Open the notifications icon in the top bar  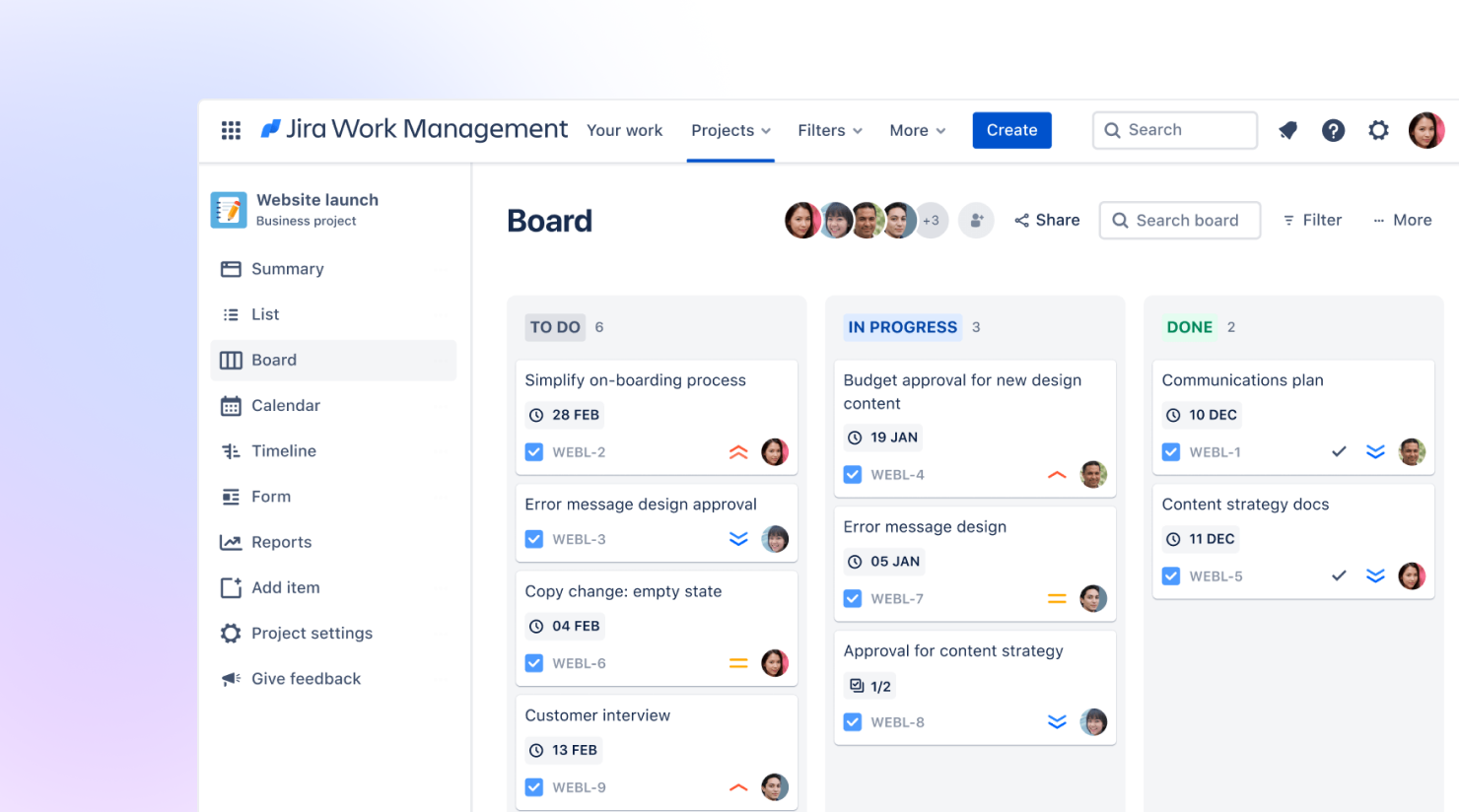(x=1287, y=130)
